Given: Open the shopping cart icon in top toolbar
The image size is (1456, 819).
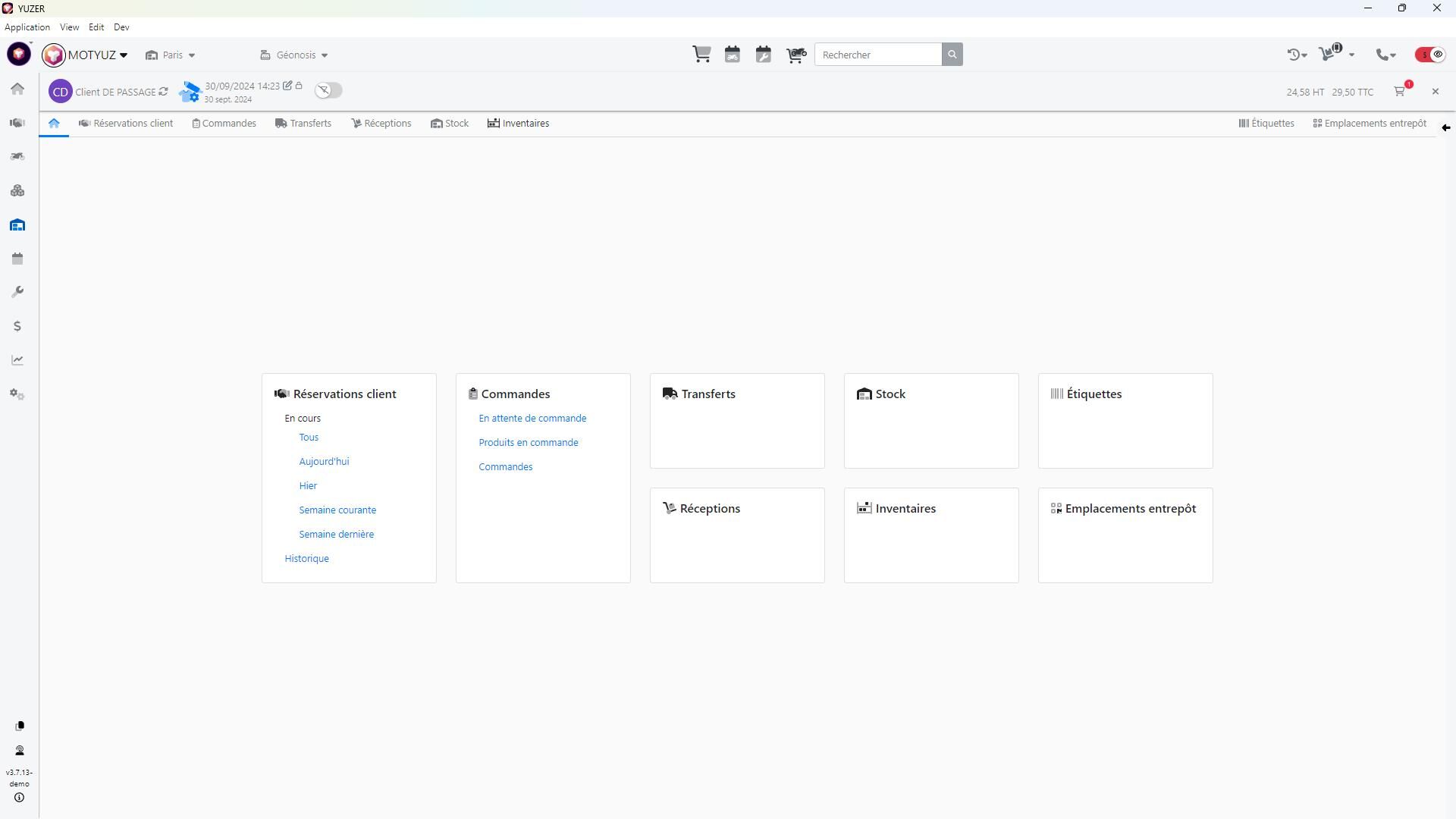Looking at the screenshot, I should [x=701, y=55].
